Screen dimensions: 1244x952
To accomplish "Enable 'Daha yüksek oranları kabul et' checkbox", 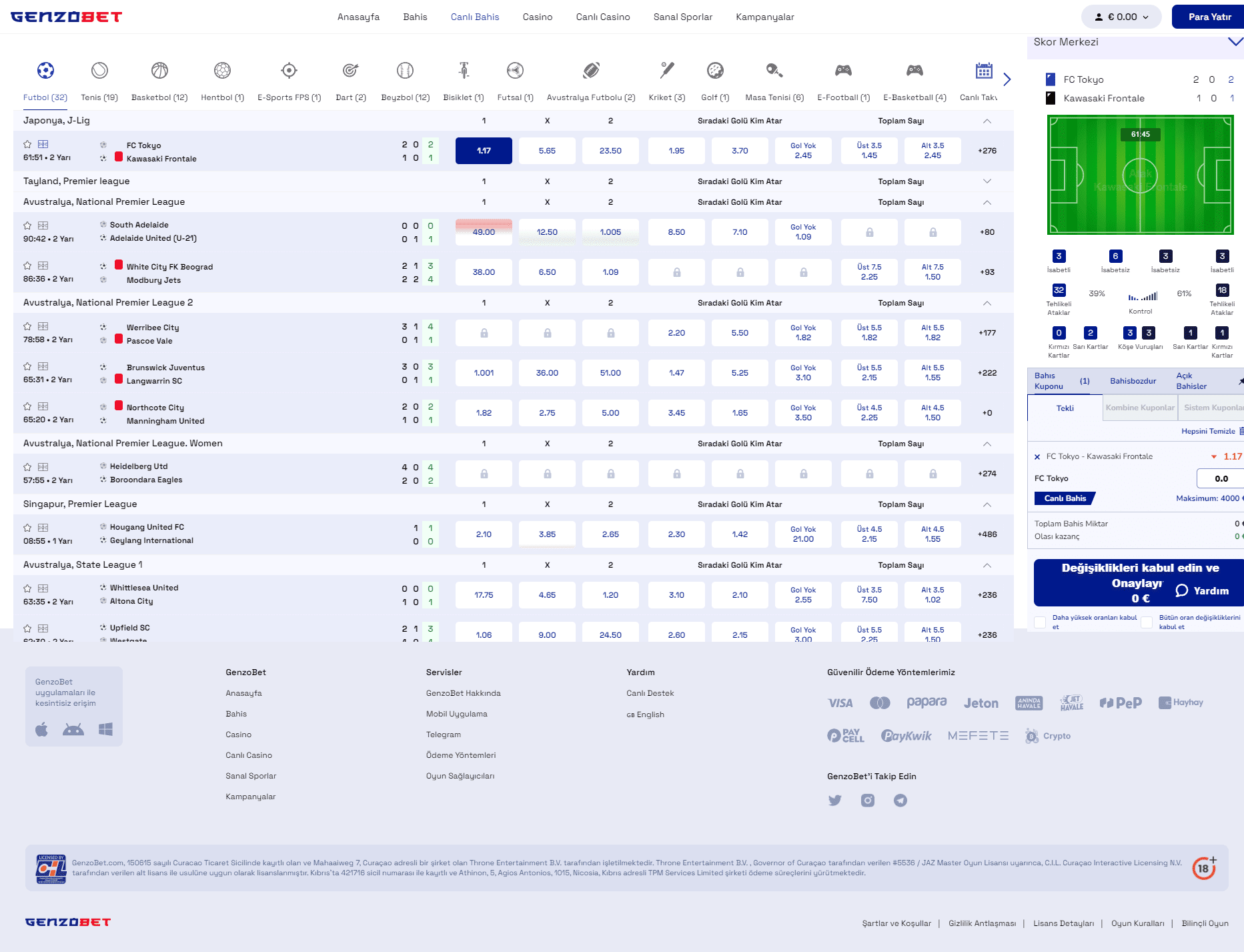I will tap(1040, 622).
